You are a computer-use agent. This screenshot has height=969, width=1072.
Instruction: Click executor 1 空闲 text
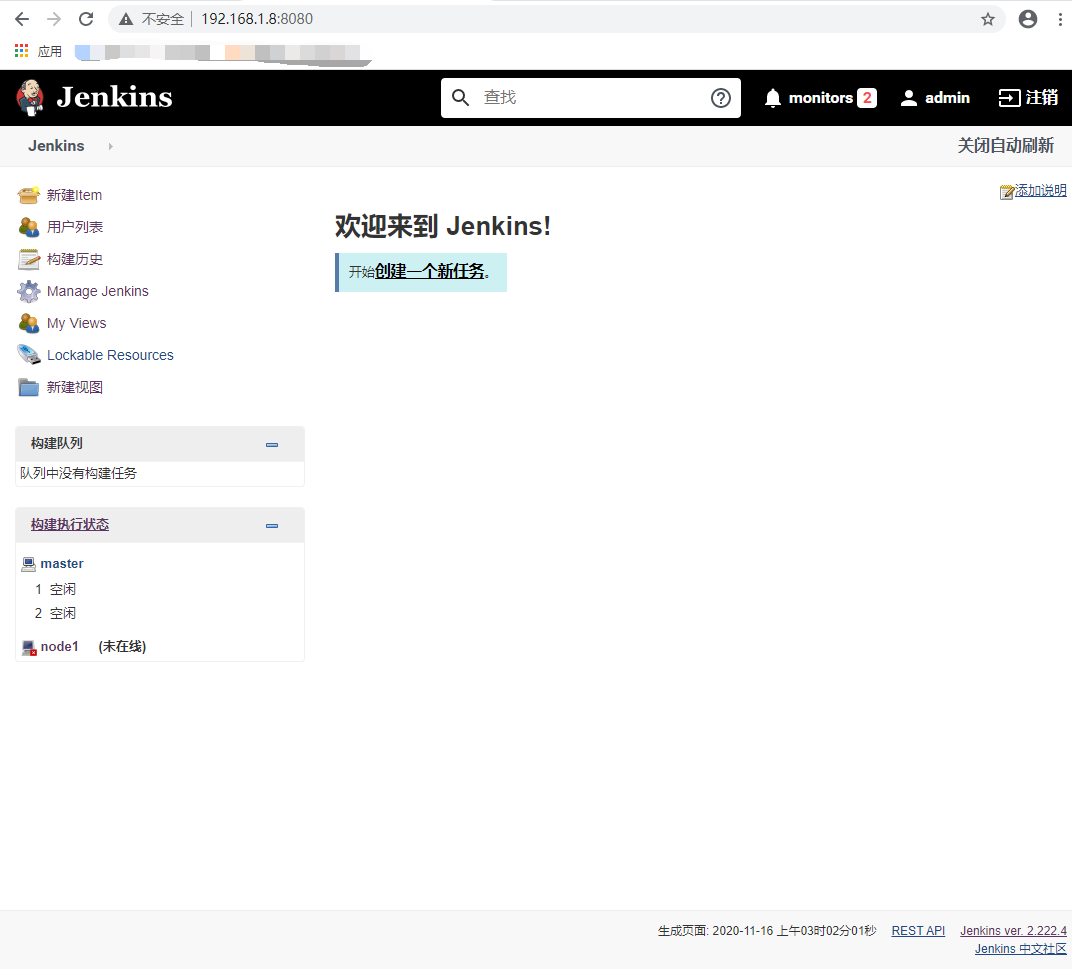pos(63,589)
